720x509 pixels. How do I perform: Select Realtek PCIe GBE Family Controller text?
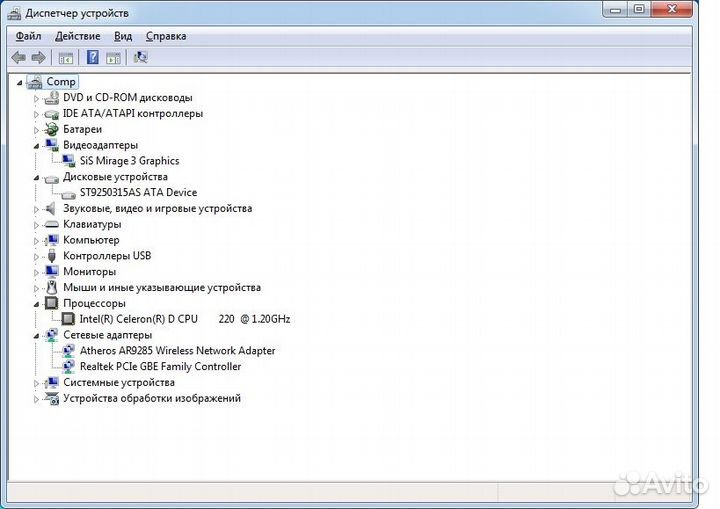coord(160,367)
